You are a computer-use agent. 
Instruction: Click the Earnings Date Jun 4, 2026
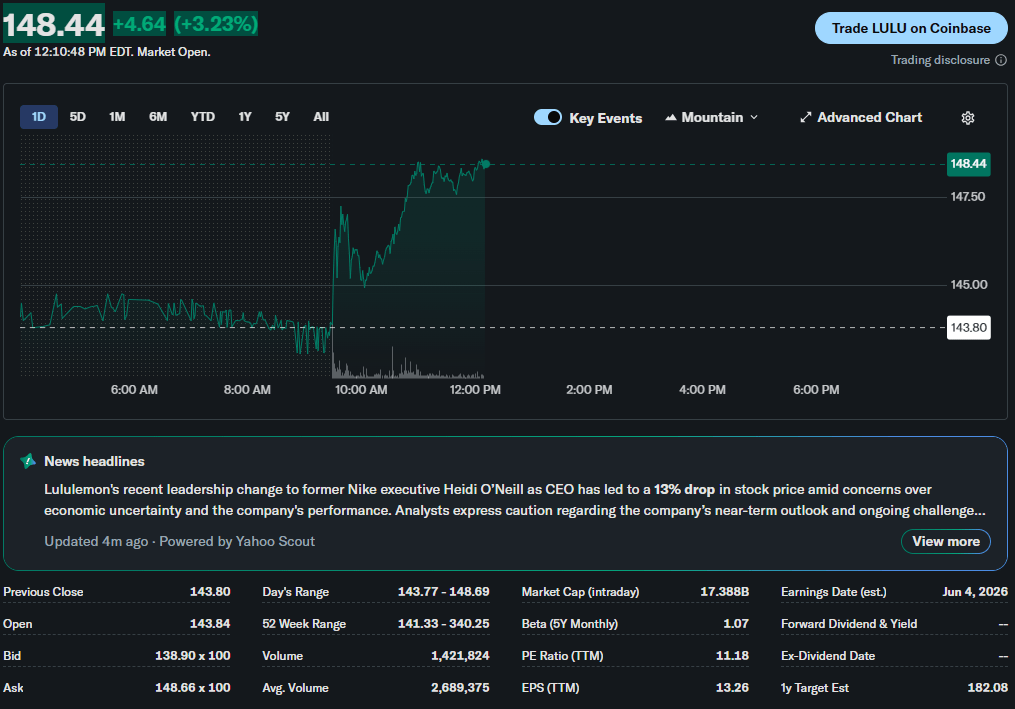[x=975, y=592]
